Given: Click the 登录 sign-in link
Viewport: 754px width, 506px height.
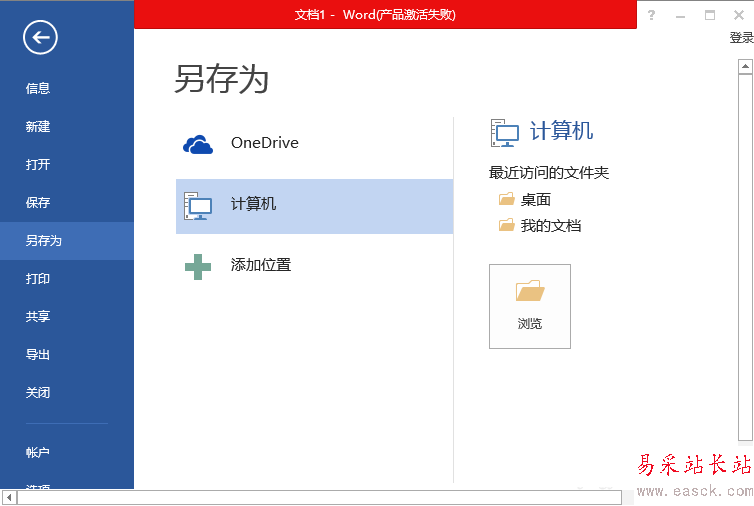Looking at the screenshot, I should [741, 38].
